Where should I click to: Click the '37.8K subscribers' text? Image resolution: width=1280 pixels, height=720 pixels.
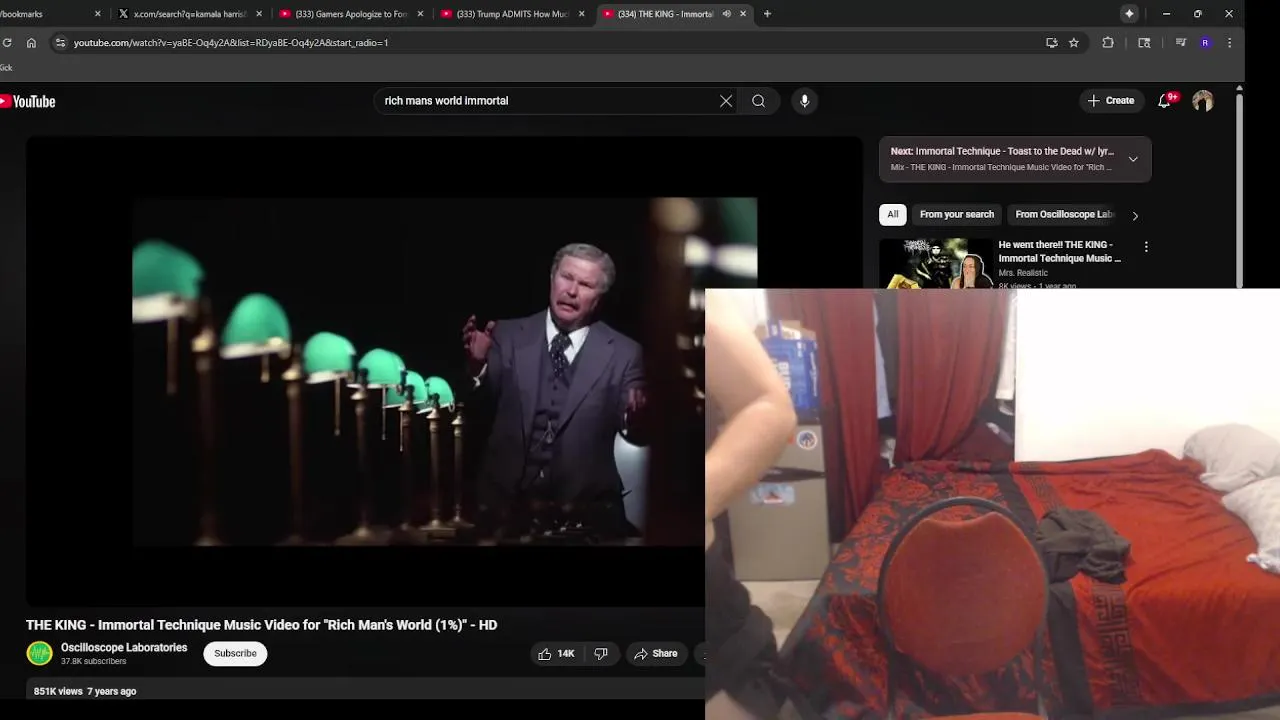(94, 662)
